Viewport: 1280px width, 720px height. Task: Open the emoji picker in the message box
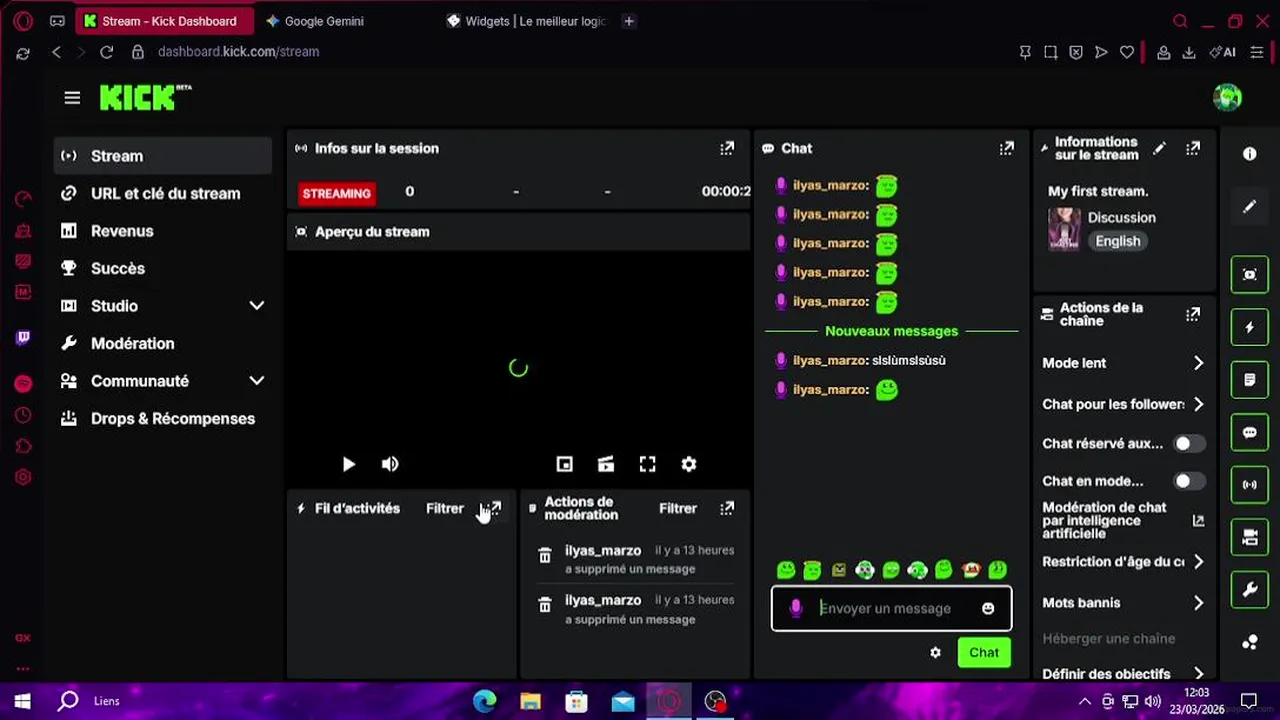click(988, 608)
